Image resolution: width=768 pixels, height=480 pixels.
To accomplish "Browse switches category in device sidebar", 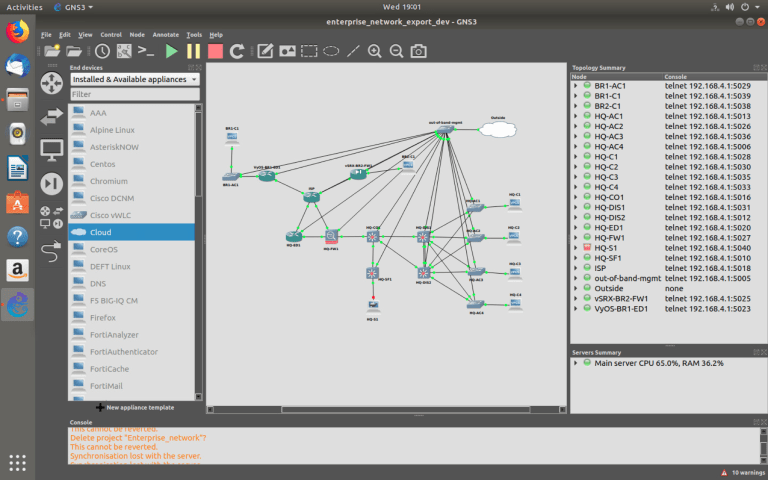I will 51,117.
